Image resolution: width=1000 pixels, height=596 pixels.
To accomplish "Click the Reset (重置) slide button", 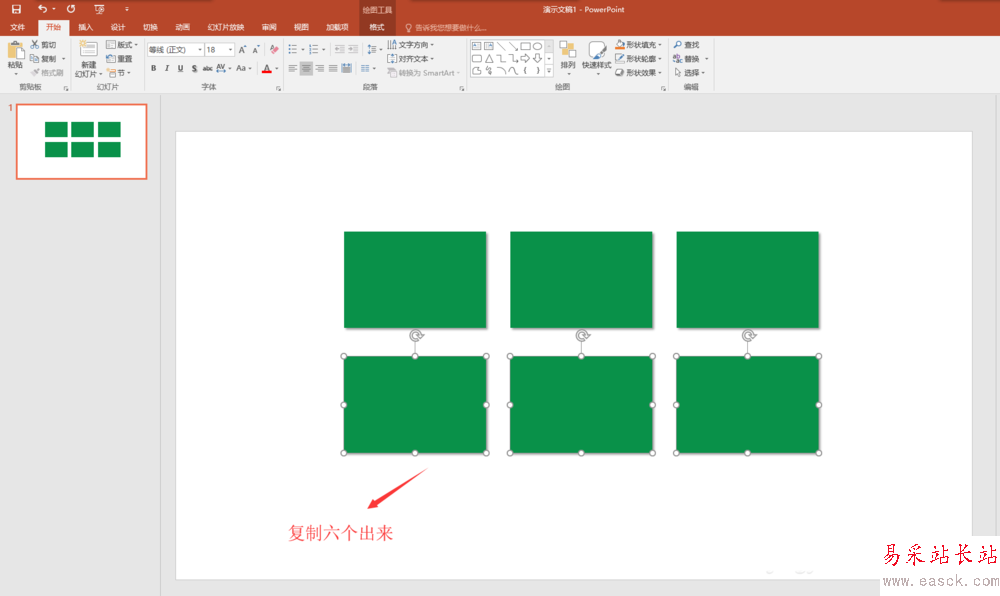I will click(x=119, y=59).
